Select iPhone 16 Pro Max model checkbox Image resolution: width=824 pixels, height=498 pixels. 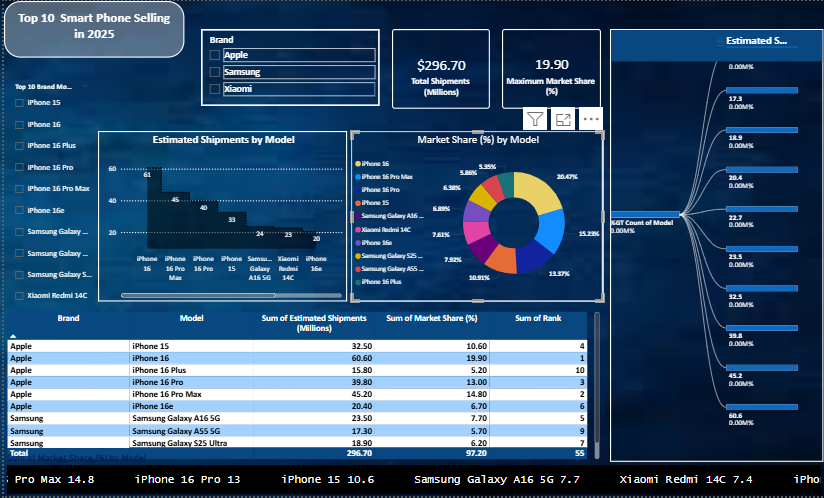(19, 189)
